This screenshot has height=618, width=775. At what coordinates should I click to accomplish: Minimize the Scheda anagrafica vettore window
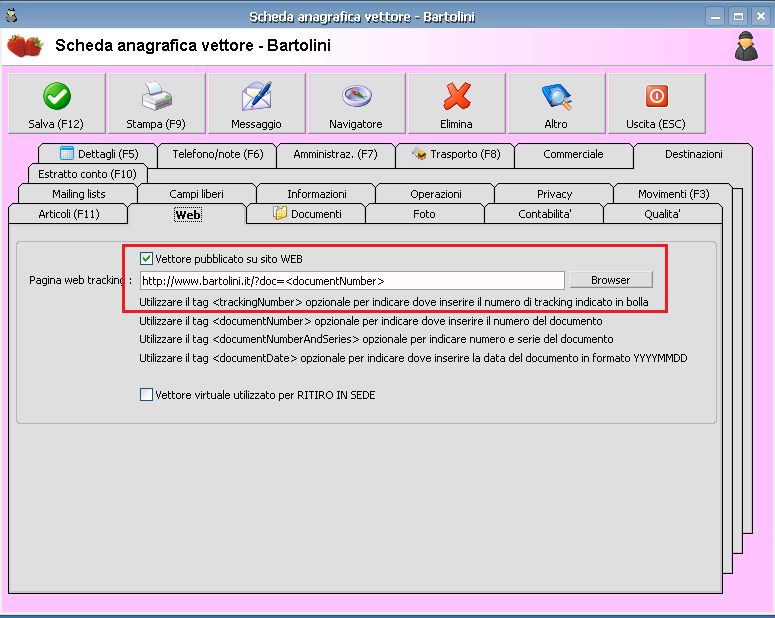[x=715, y=16]
